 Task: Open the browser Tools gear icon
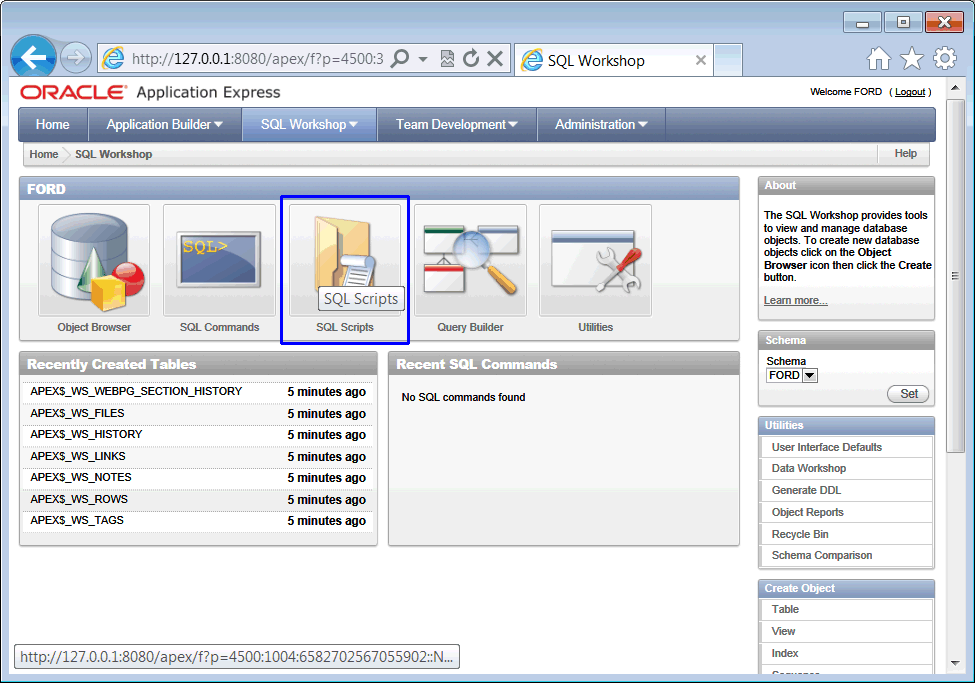(x=945, y=58)
